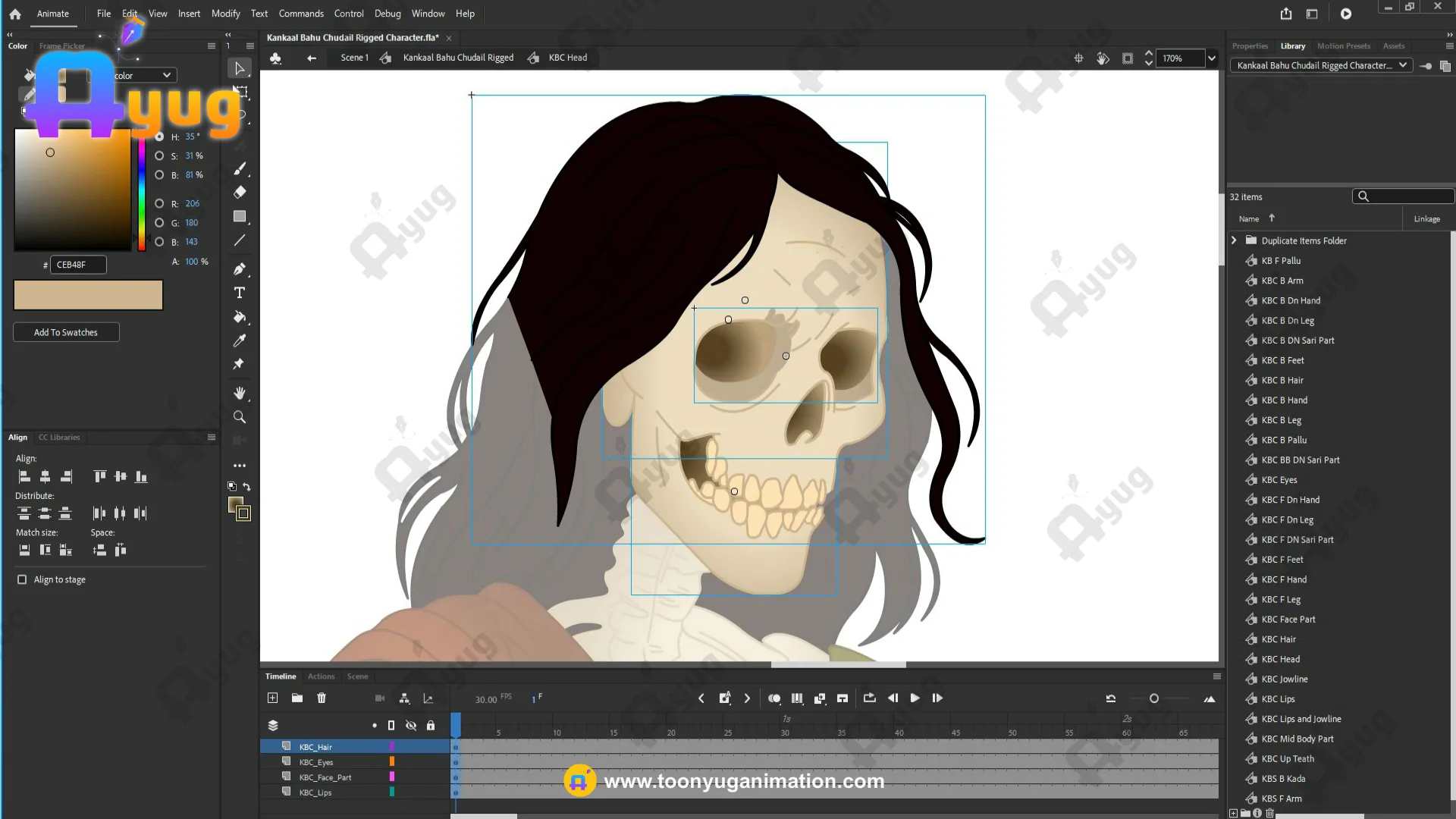
Task: Select the H hue radio button
Action: [159, 137]
